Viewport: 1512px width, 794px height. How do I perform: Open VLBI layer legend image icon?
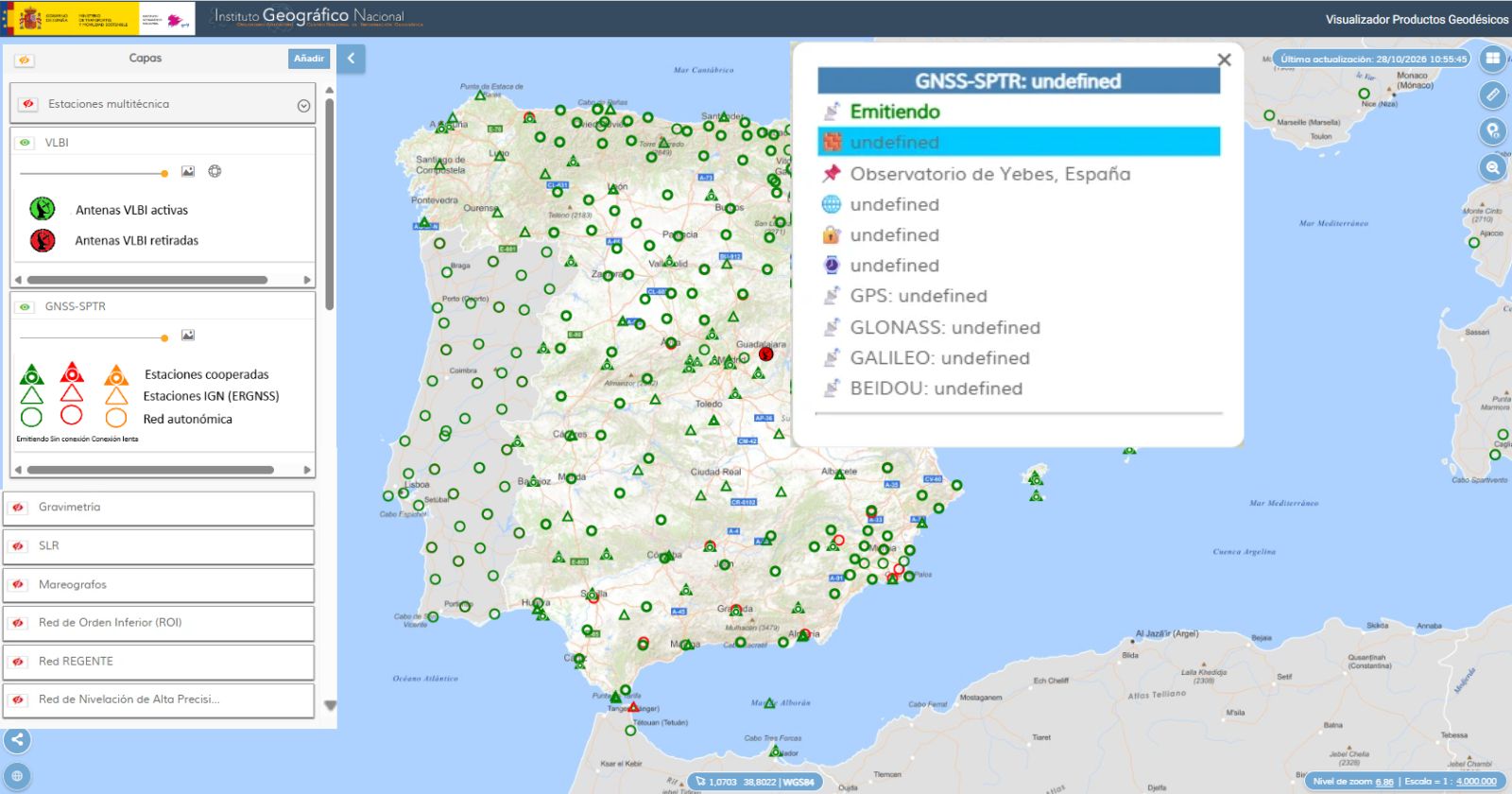pos(188,171)
